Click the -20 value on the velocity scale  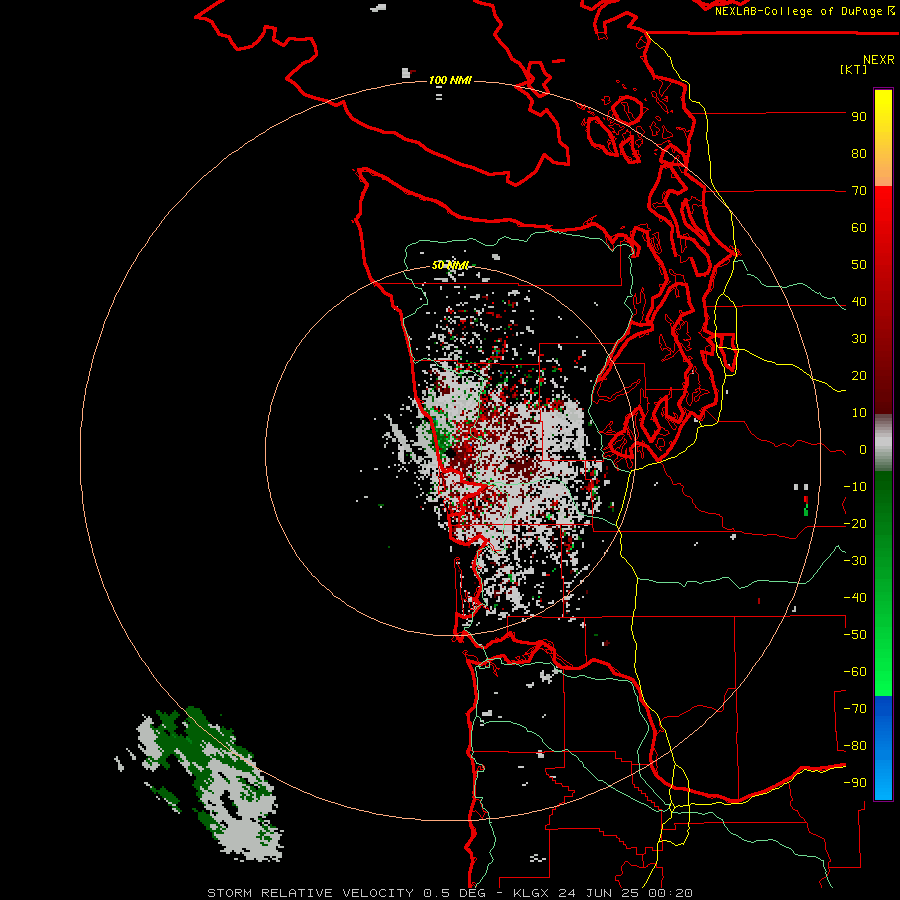(x=855, y=524)
